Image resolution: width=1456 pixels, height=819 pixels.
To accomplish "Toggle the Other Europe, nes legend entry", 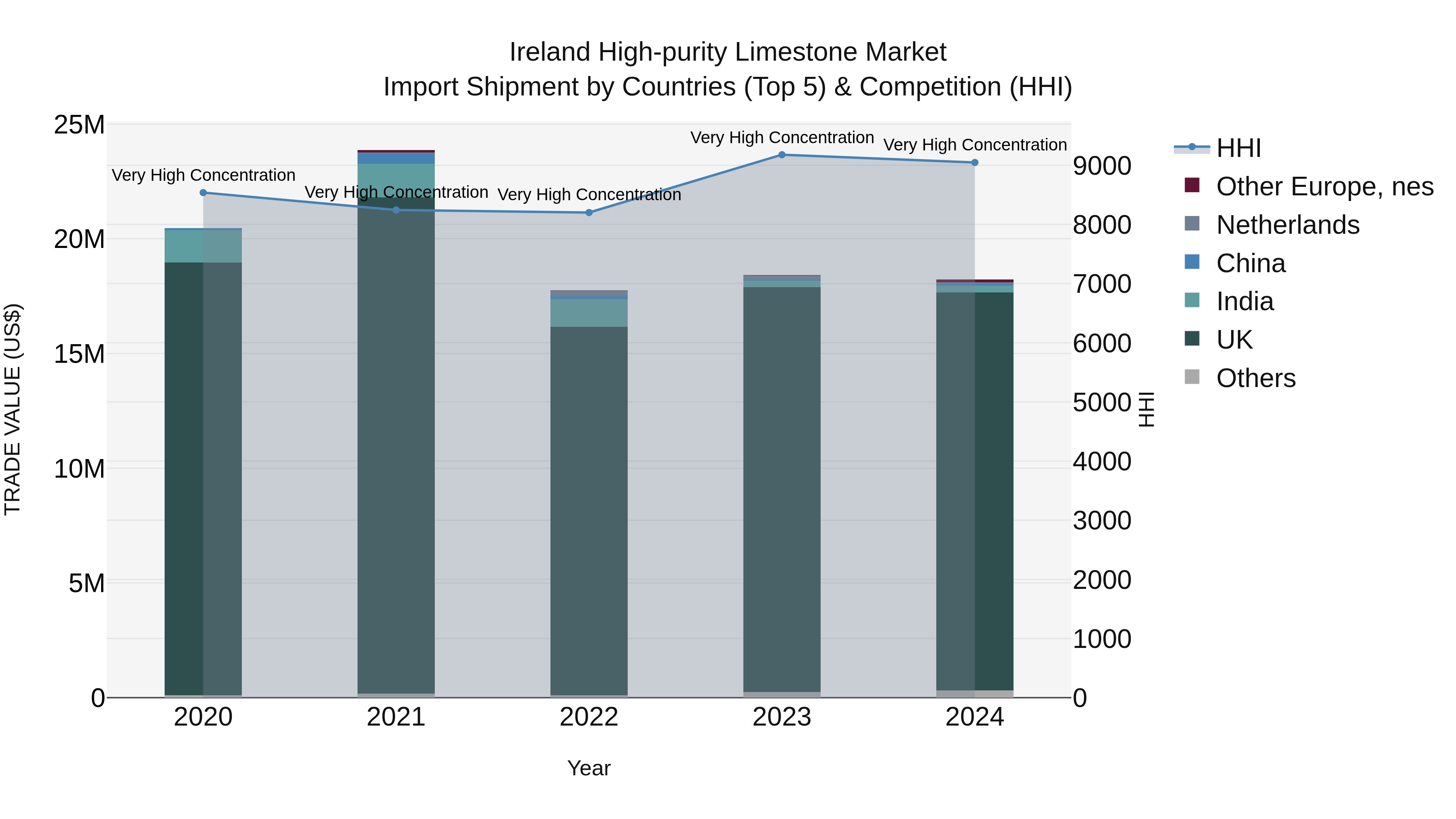I will [x=1308, y=186].
